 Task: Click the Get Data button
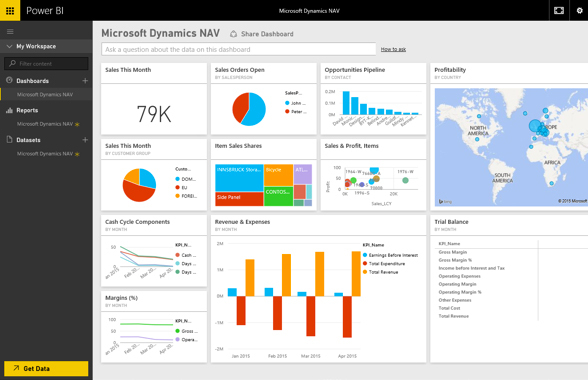(x=46, y=368)
